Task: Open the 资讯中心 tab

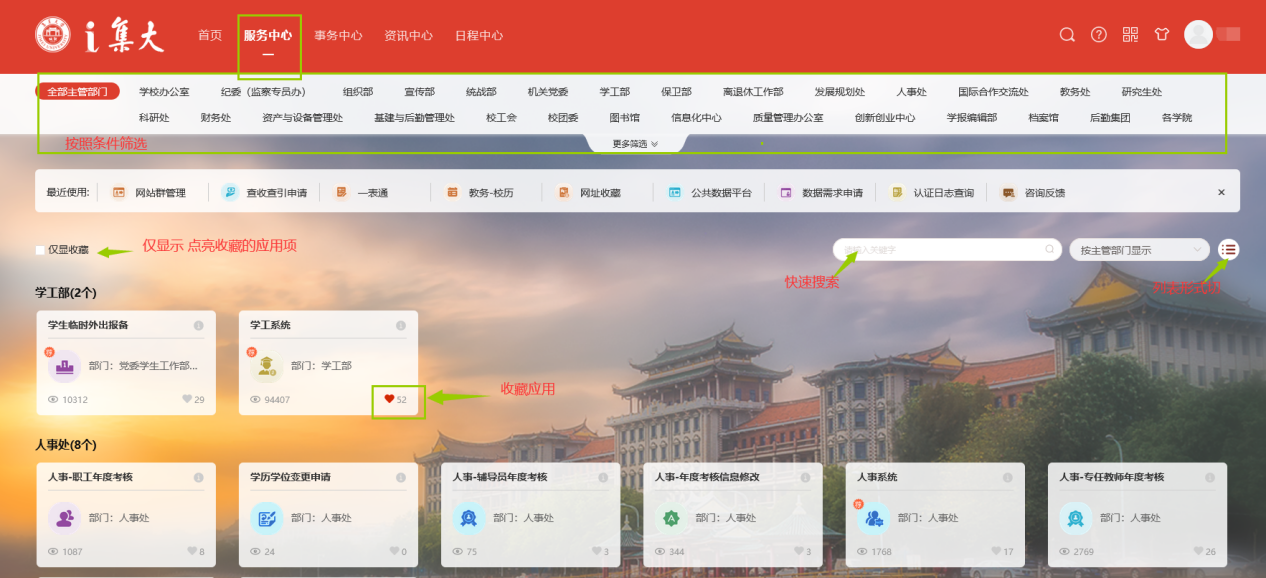Action: click(x=408, y=35)
